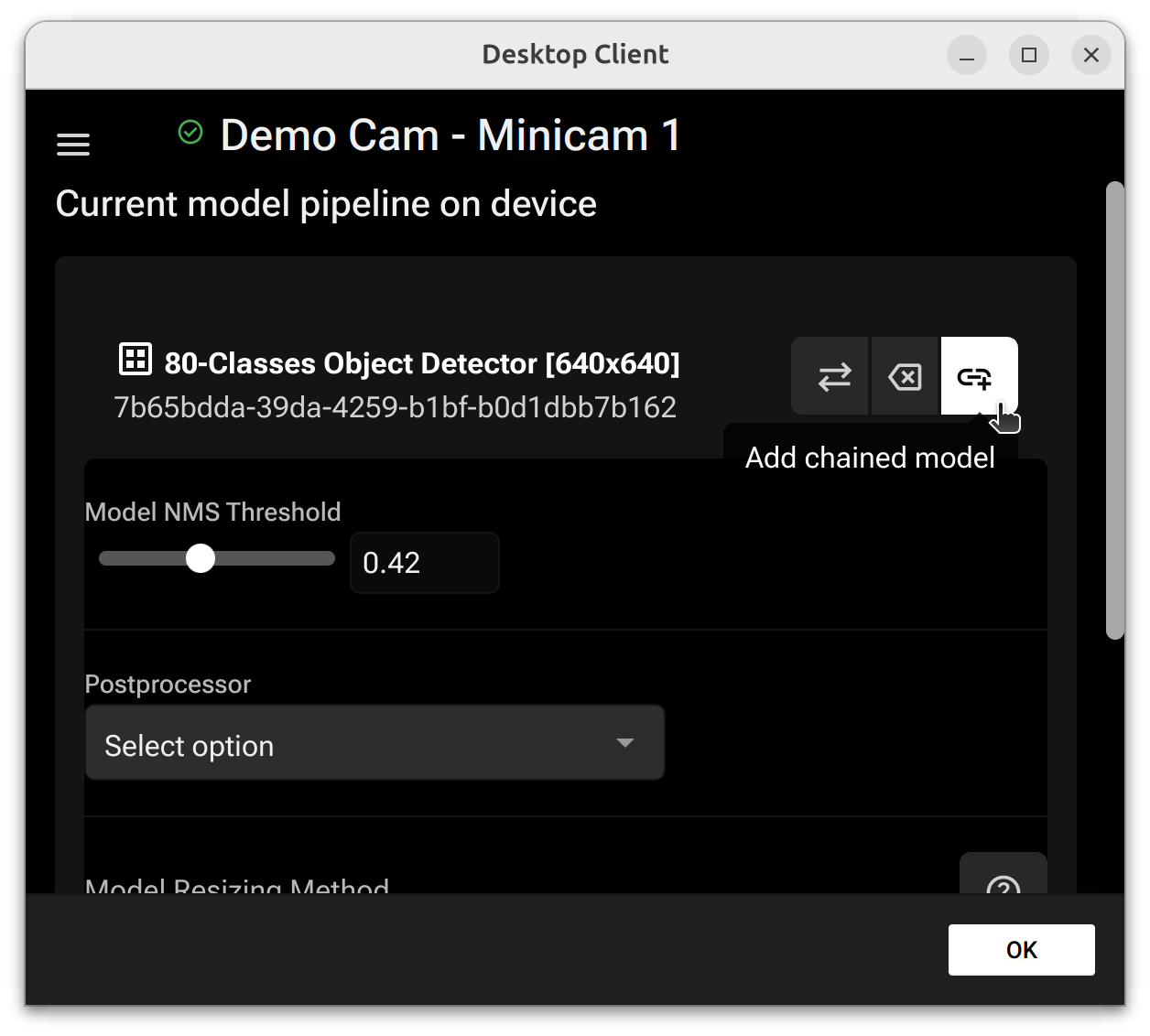Click the Model NMS Threshold slider handle
Screen dimensions: 1150x1036
point(201,558)
